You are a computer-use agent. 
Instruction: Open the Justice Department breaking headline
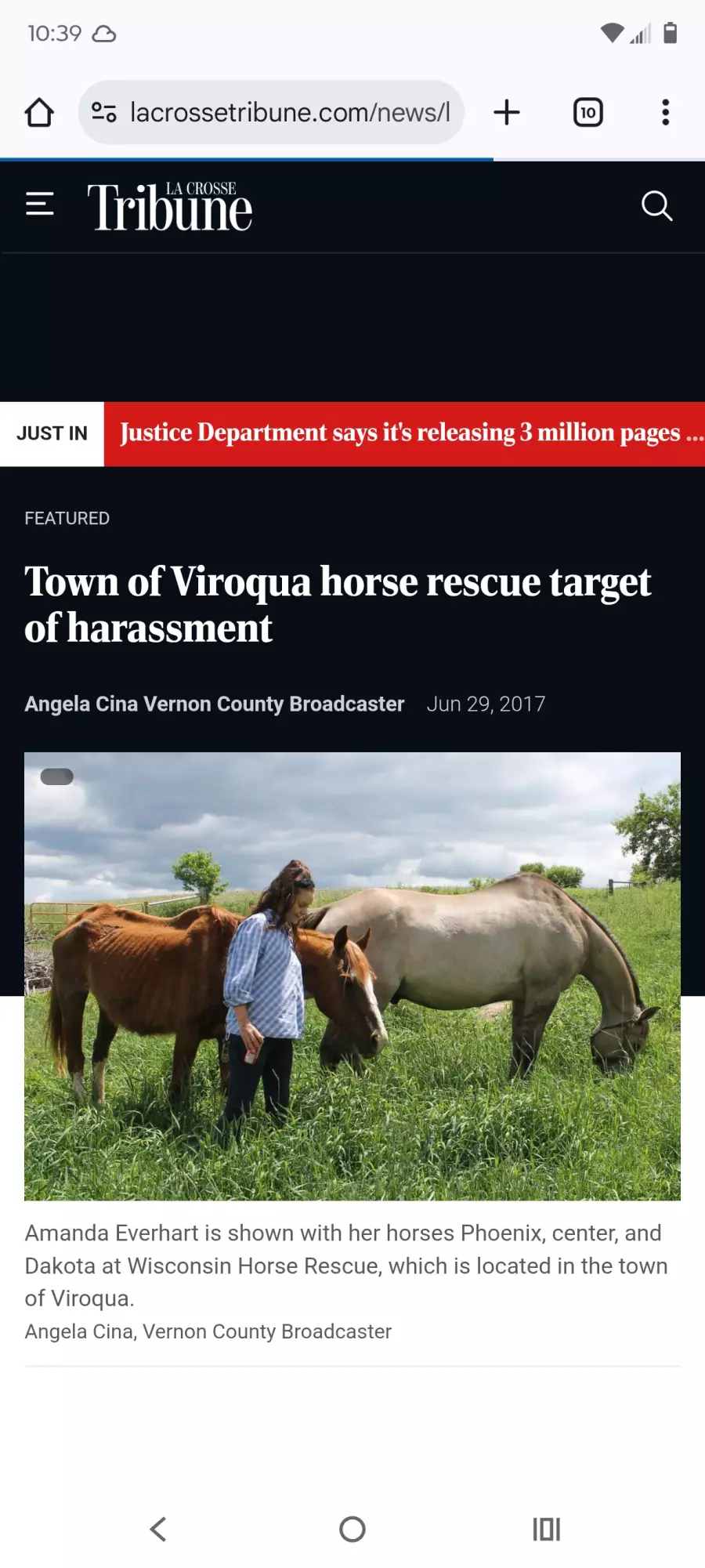click(404, 433)
